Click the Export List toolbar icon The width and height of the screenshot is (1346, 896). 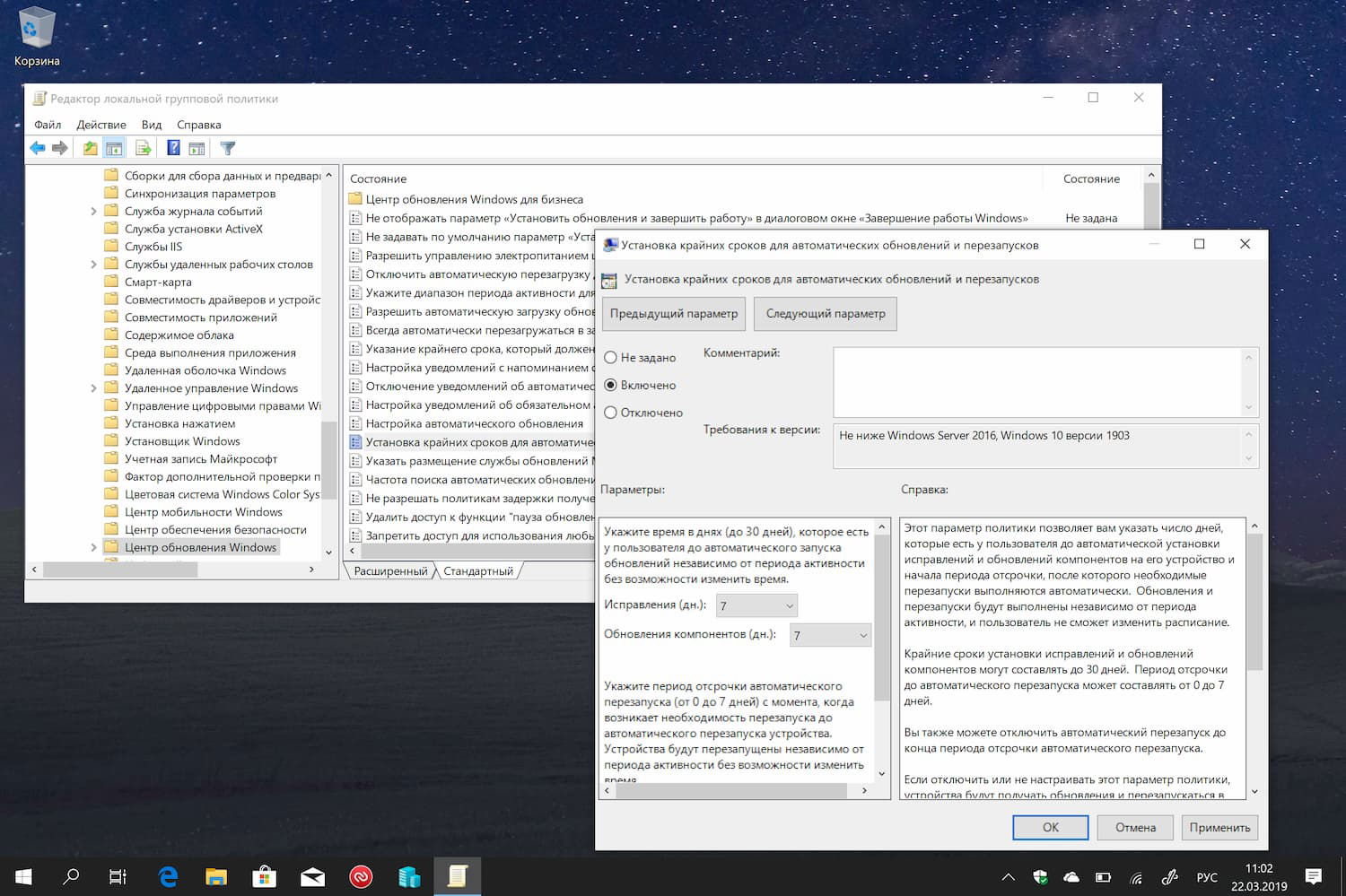(143, 148)
